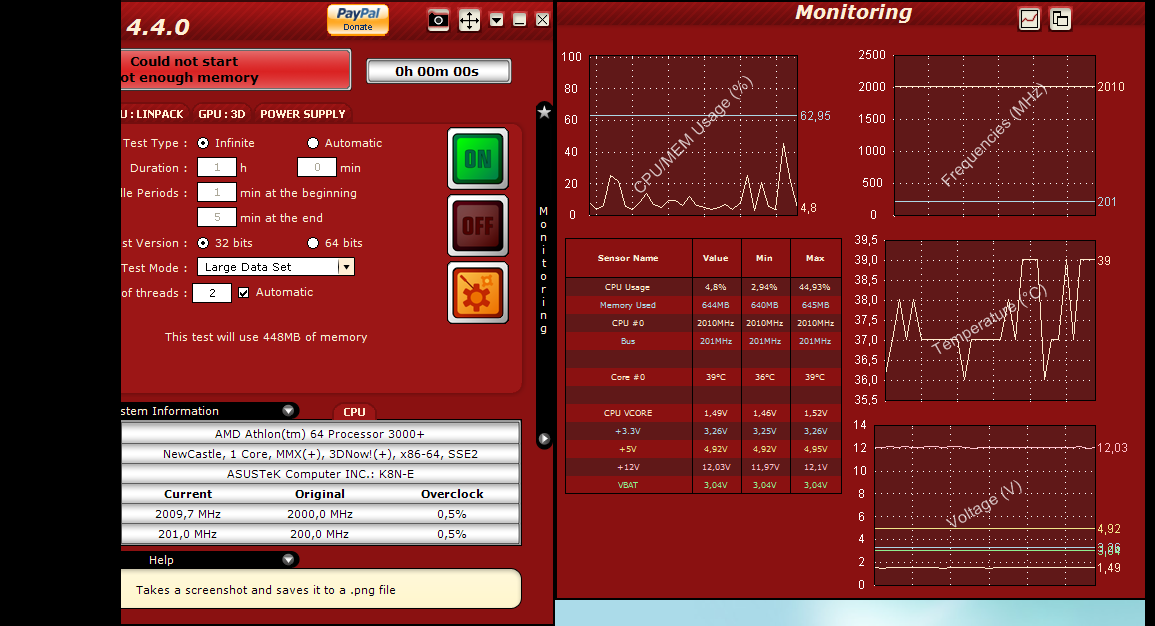
Task: Click the number of threads field
Action: (x=212, y=293)
